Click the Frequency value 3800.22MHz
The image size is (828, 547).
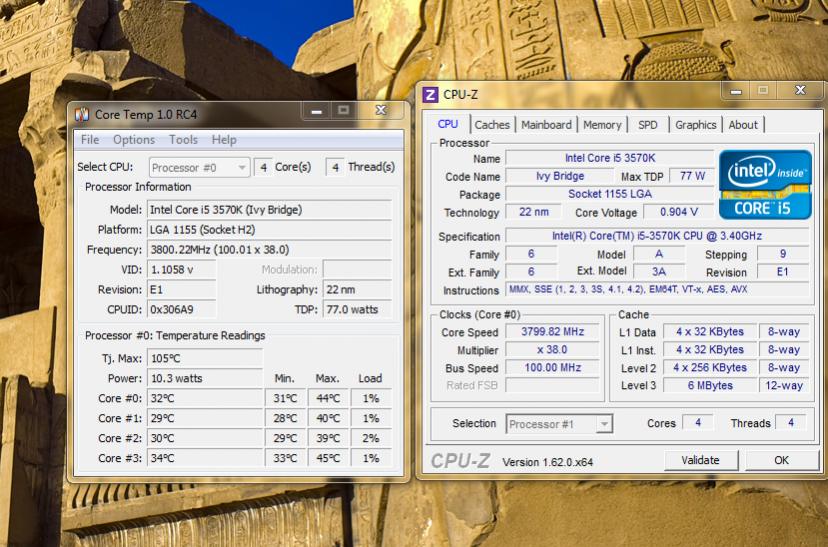point(269,250)
